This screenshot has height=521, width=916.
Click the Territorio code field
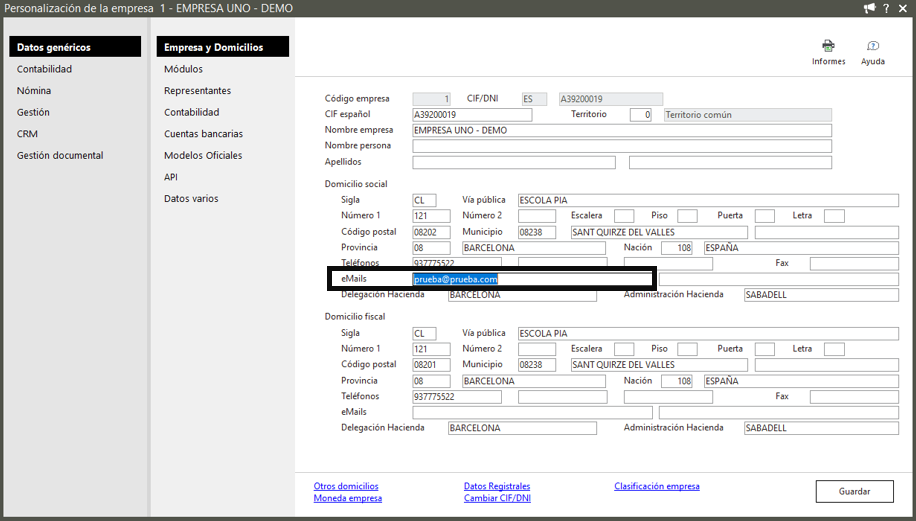pos(641,115)
